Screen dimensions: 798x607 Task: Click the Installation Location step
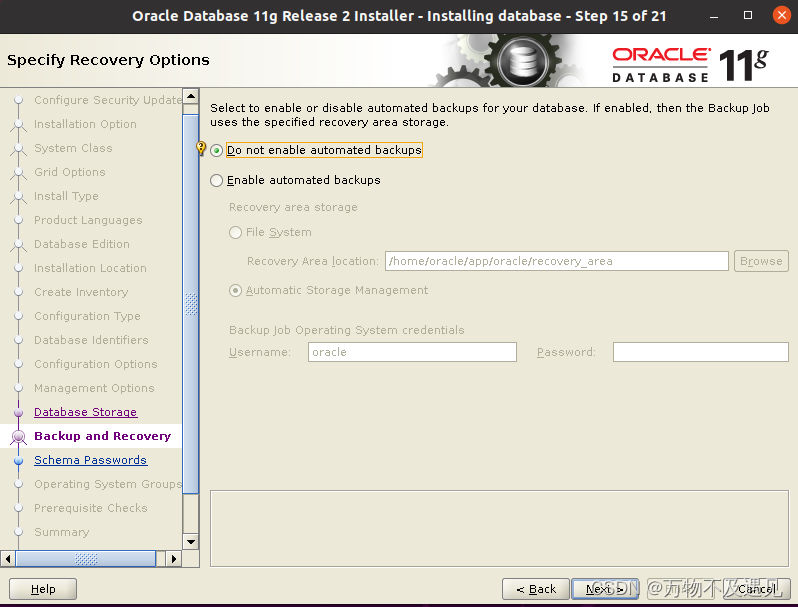tap(90, 268)
